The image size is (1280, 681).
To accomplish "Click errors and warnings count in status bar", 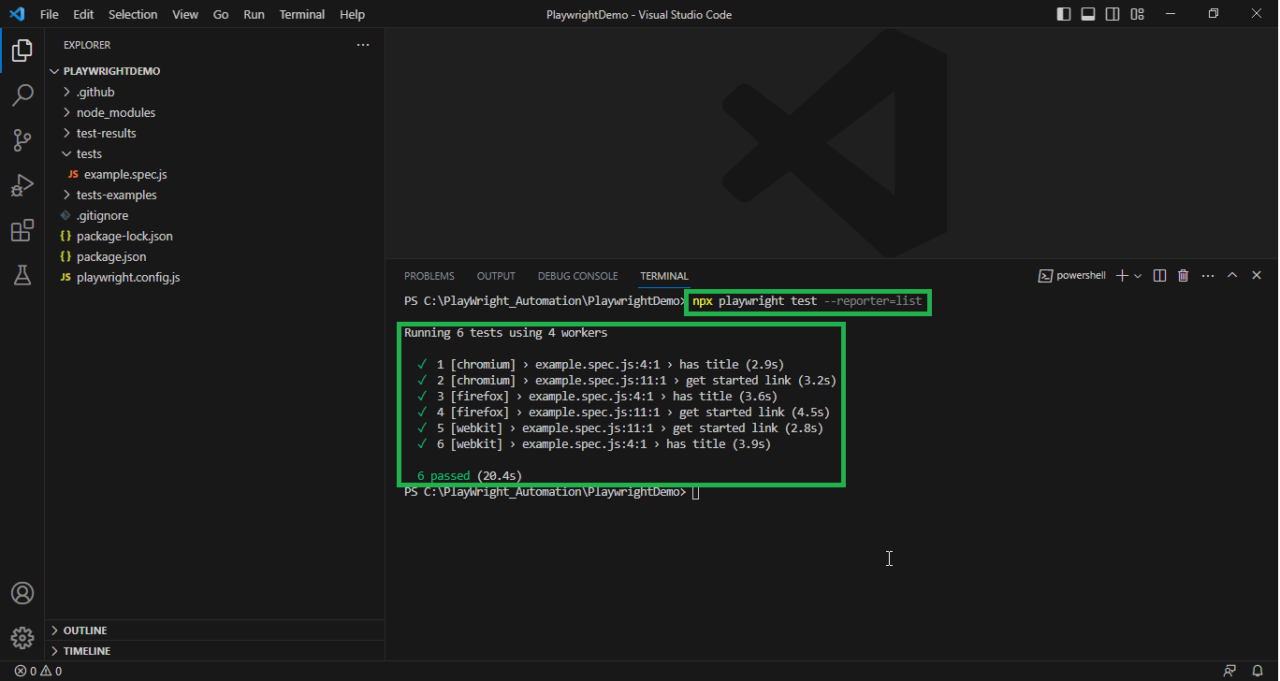I will [x=38, y=671].
